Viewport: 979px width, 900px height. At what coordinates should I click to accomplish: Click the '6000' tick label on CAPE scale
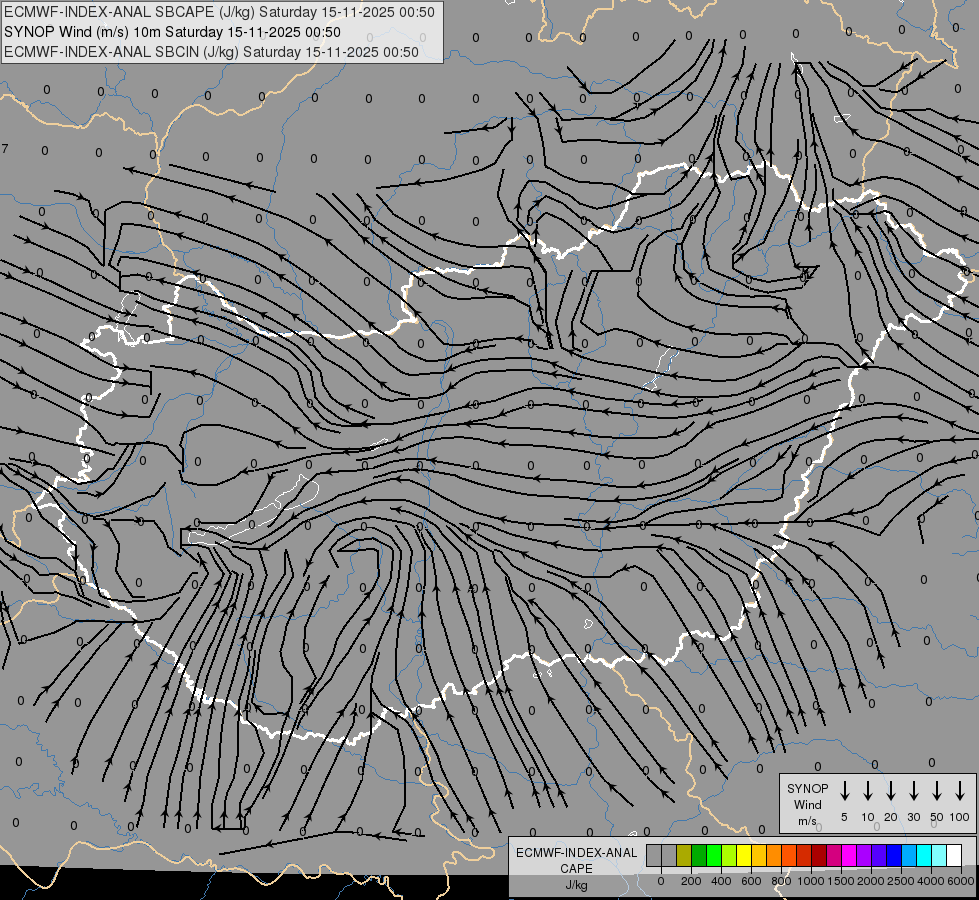pos(961,881)
